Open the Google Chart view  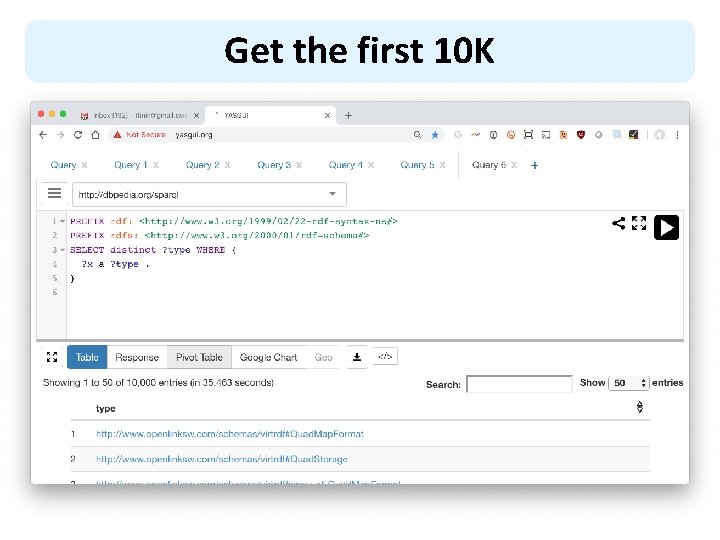point(268,357)
